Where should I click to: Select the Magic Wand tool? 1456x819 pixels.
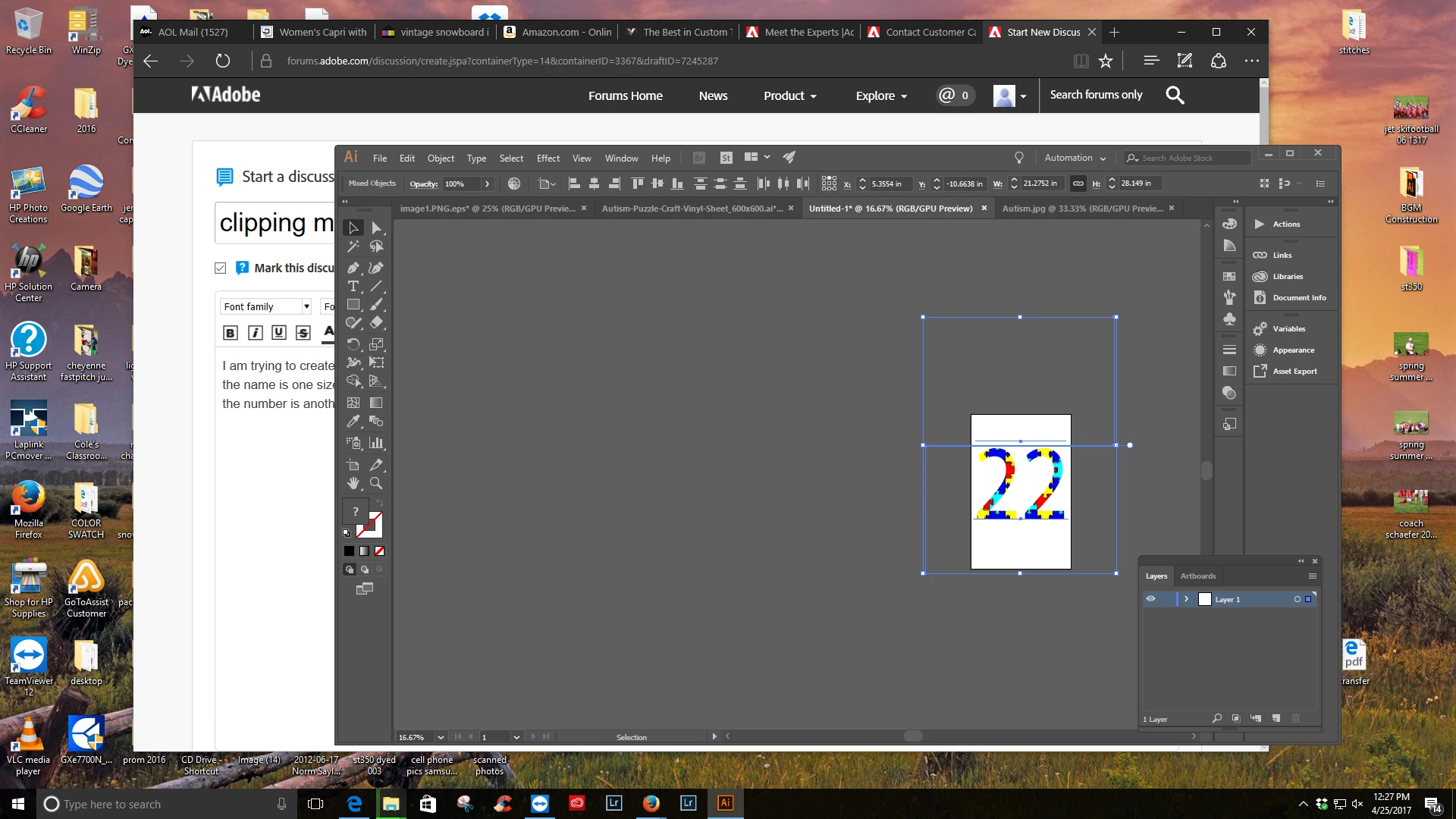coord(353,246)
